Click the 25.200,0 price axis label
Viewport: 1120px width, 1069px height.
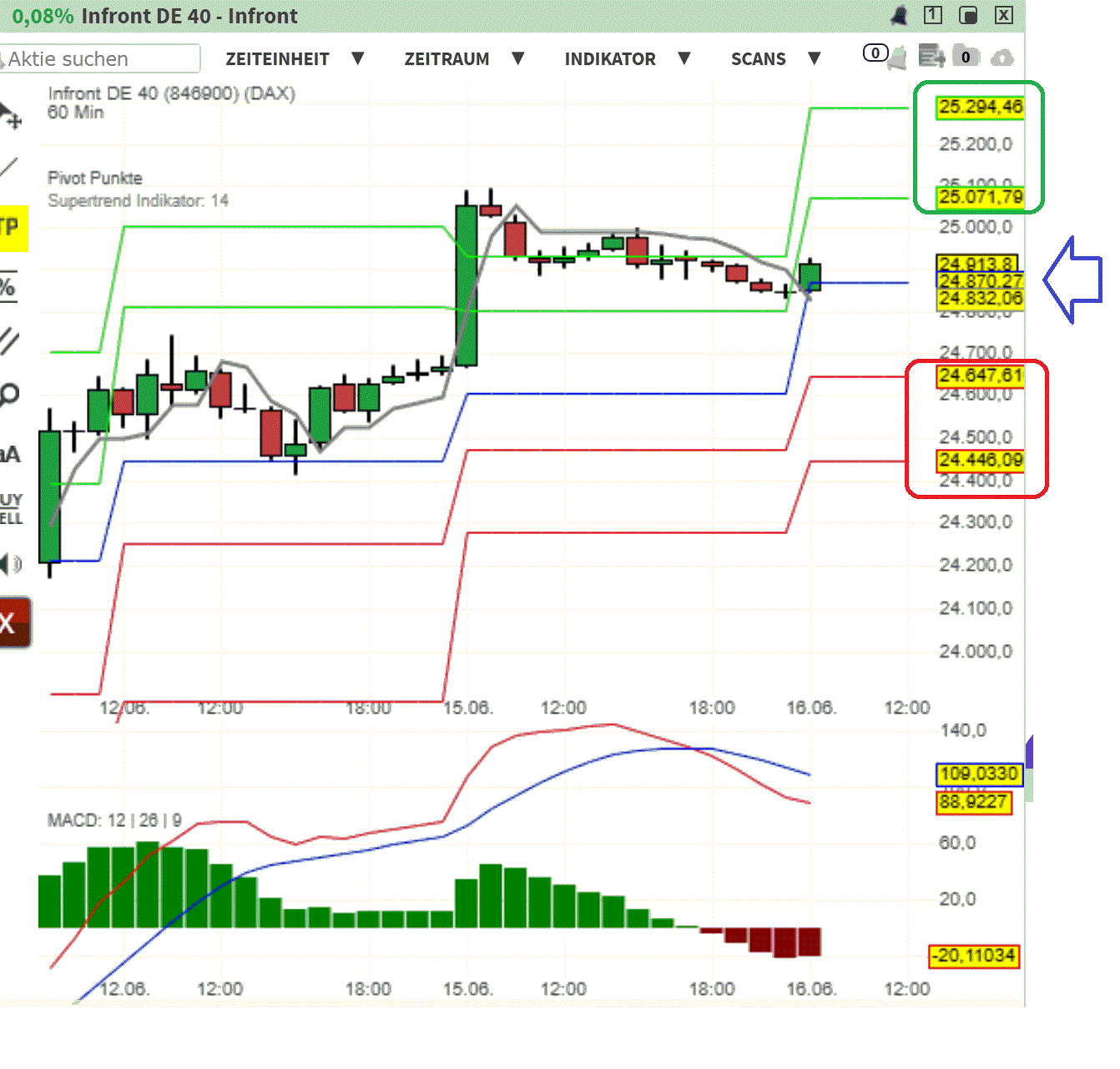[x=976, y=144]
